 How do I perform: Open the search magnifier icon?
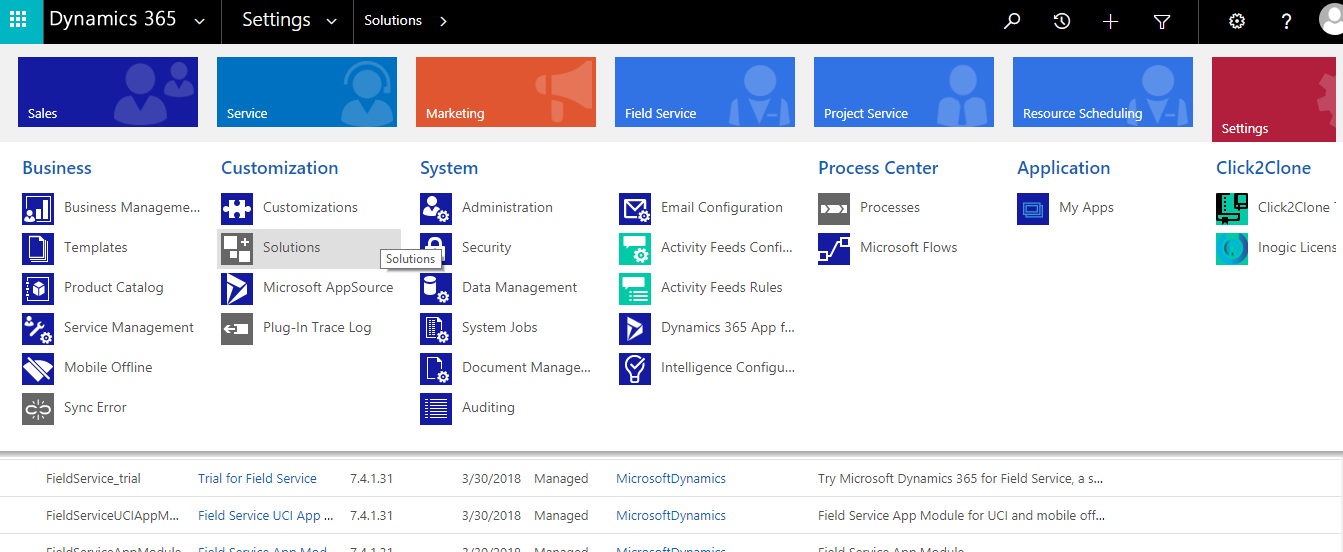1012,21
